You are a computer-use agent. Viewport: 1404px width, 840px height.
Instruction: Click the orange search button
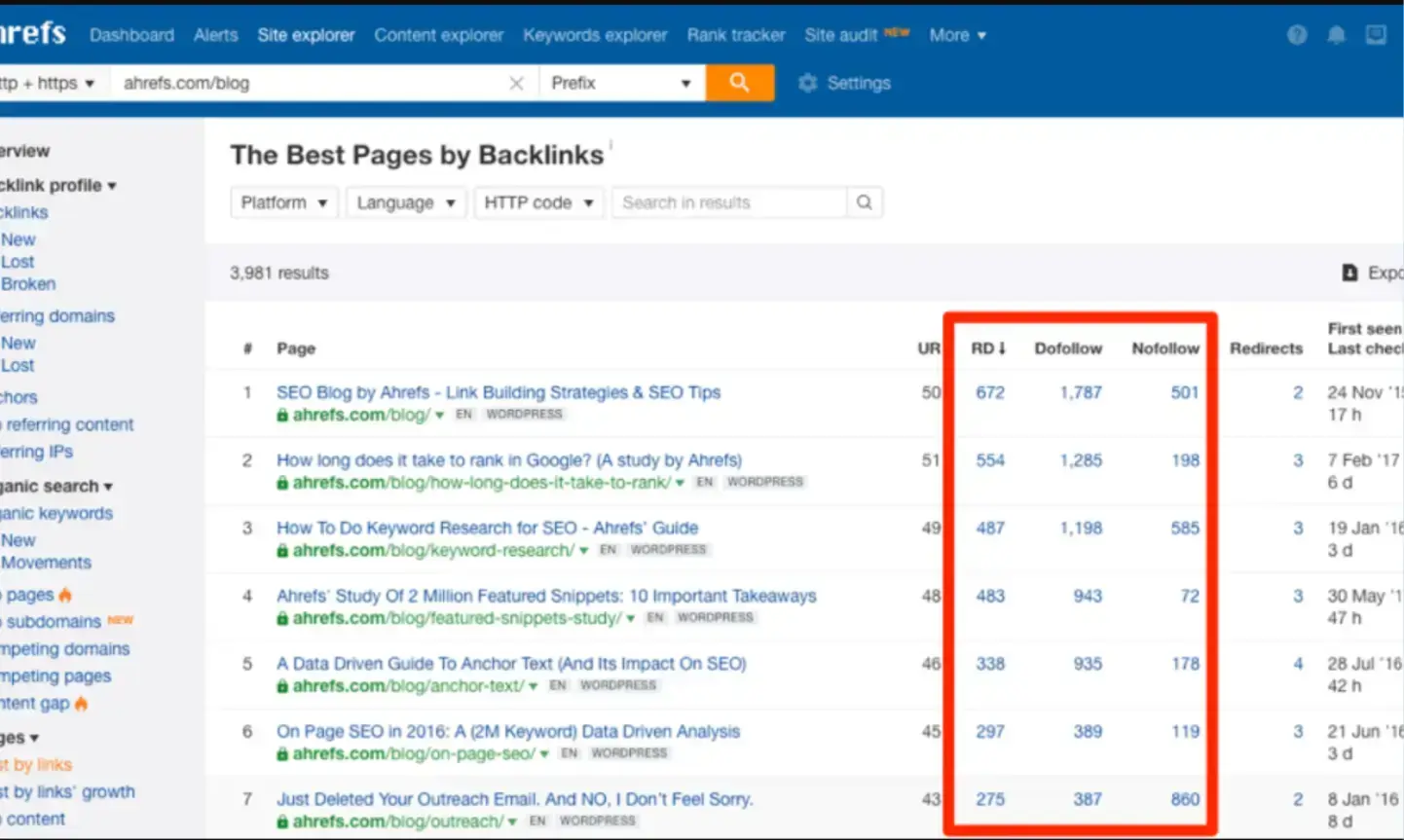coord(739,83)
